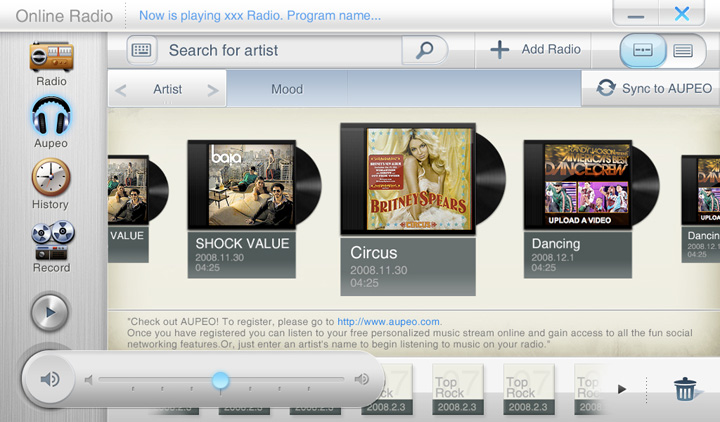Expand the station list with the right arrow
The image size is (720, 422).
pyautogui.click(x=622, y=389)
